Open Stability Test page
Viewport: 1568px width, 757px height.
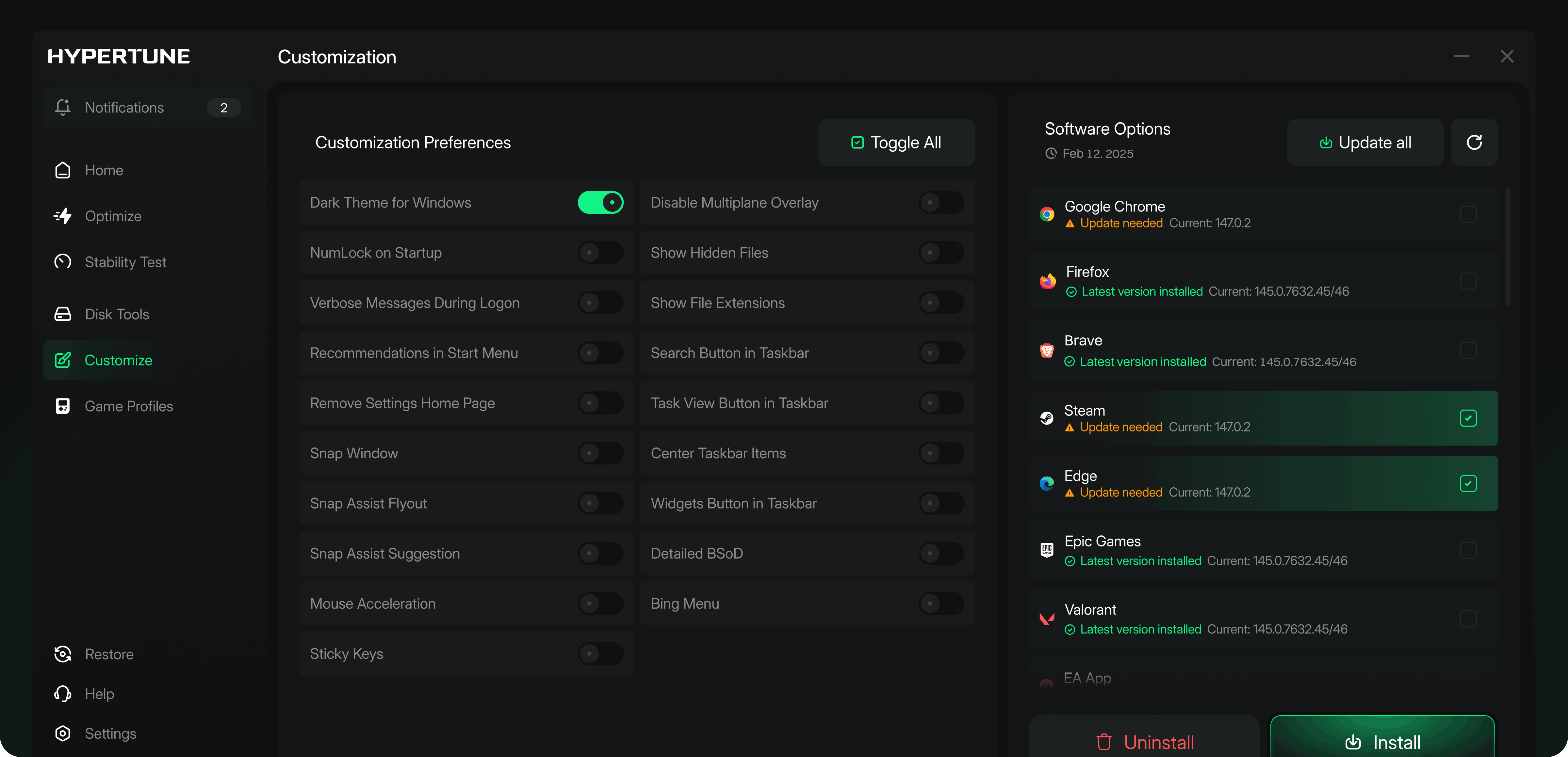(147, 262)
